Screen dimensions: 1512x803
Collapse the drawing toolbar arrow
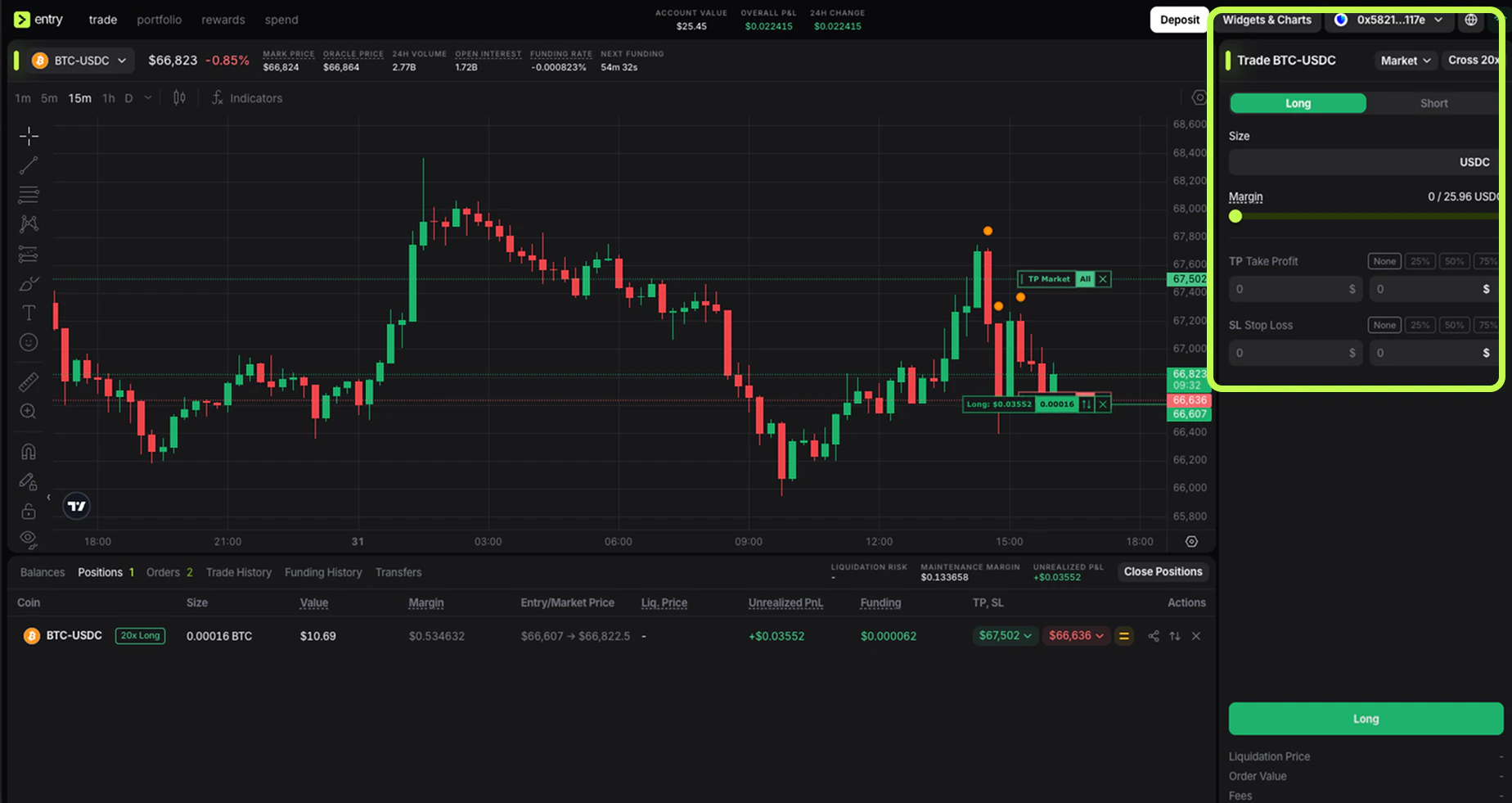(48, 497)
